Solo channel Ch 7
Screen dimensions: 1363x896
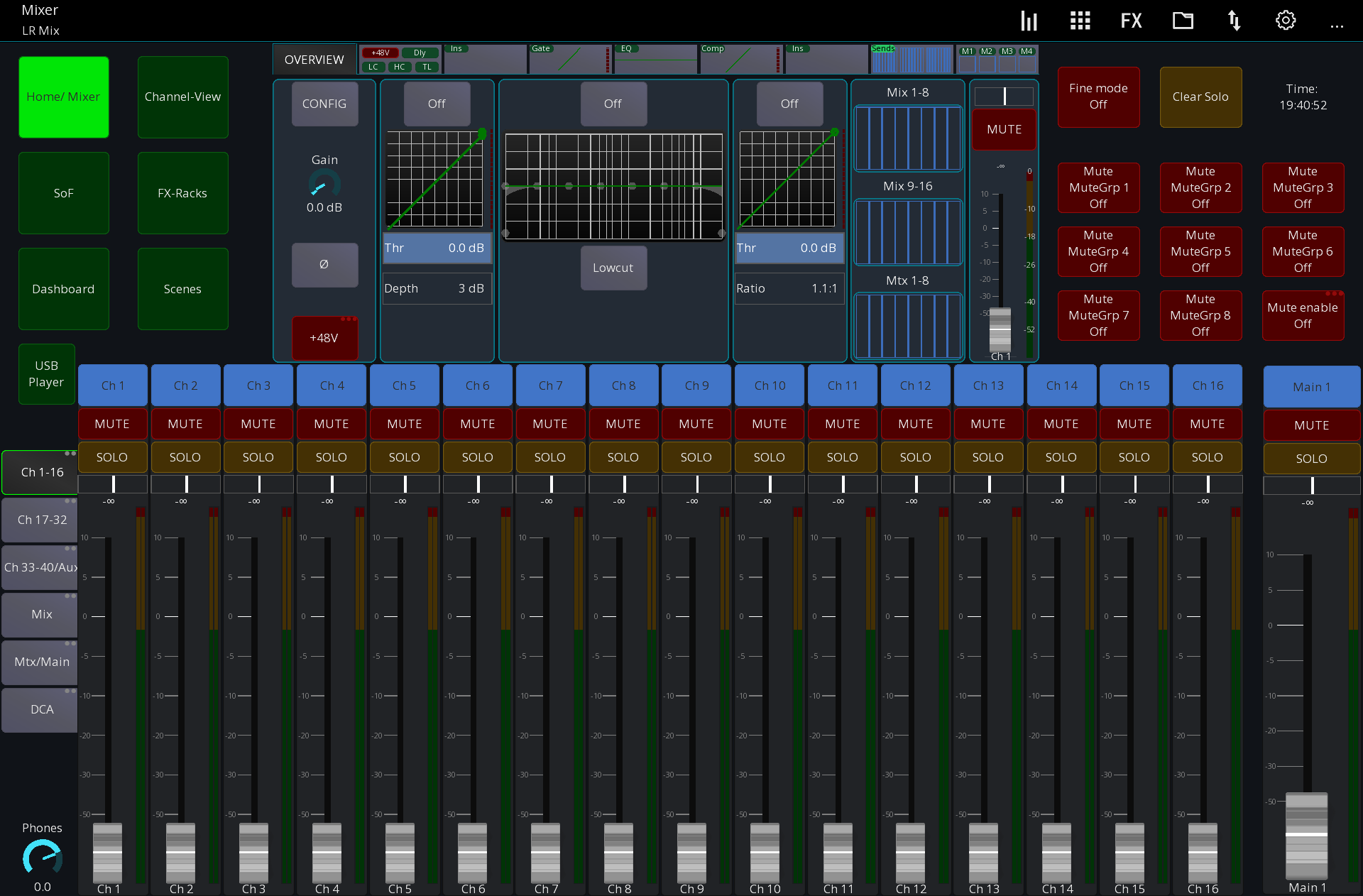pyautogui.click(x=550, y=458)
